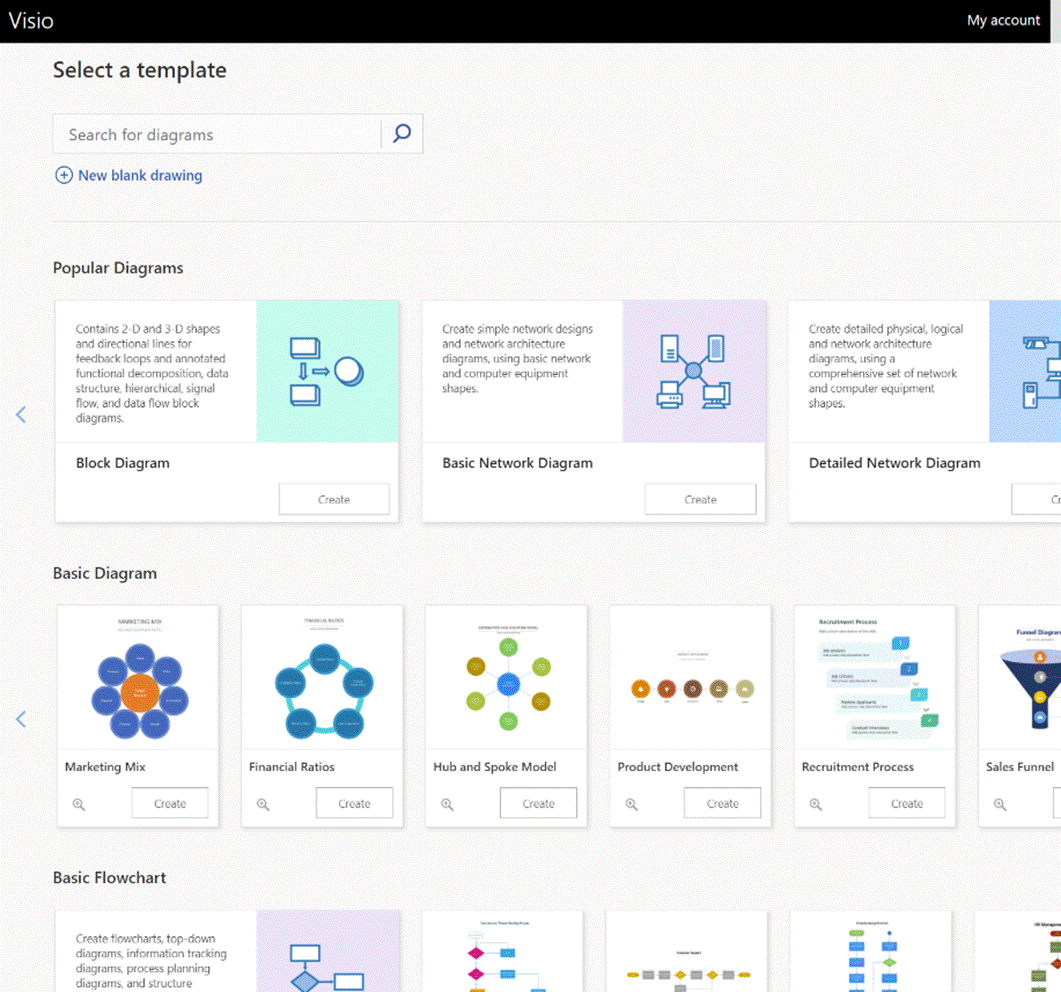Open My account

1003,20
